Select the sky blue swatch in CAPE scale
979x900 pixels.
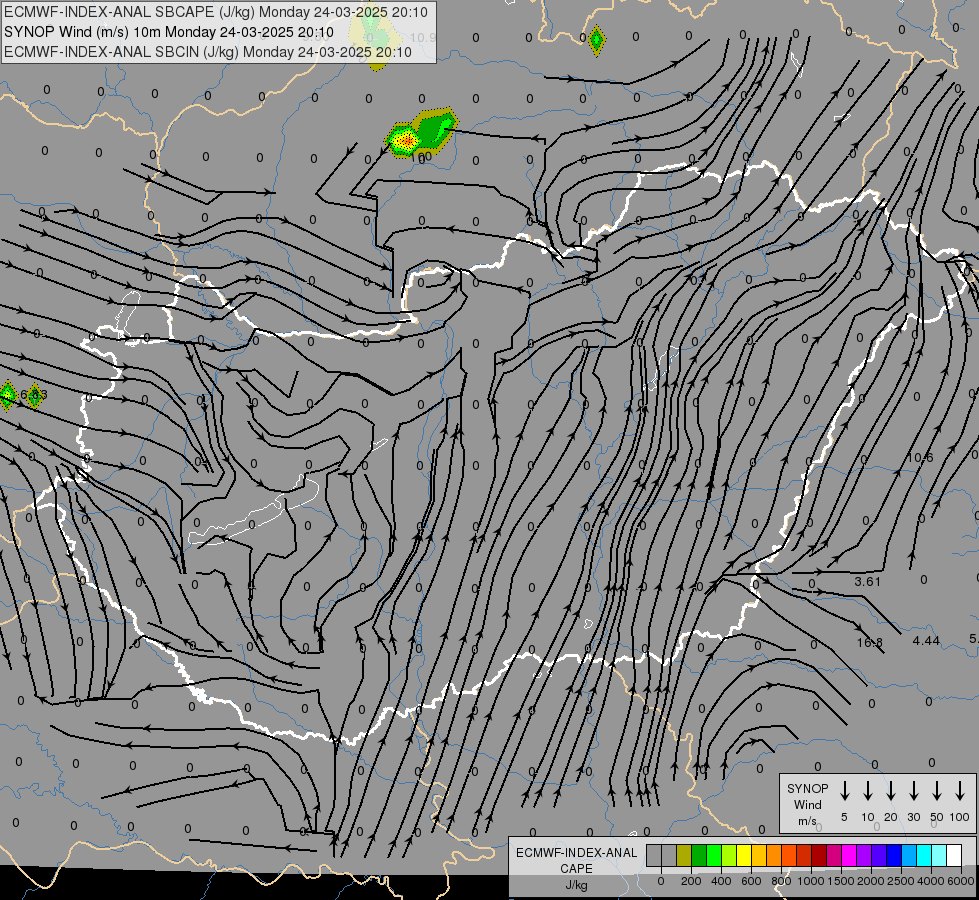pos(909,855)
